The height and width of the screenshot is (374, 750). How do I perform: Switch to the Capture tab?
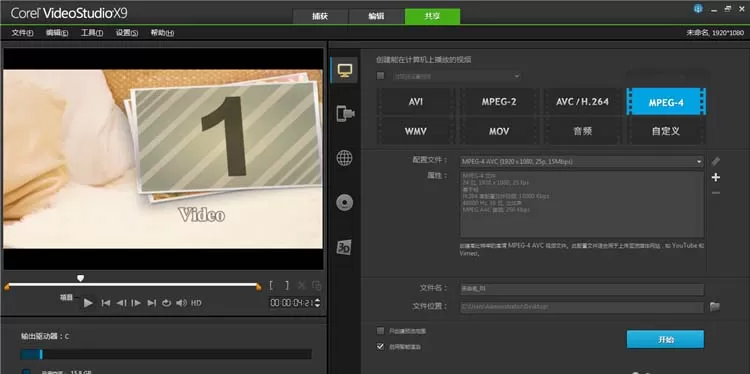point(320,16)
